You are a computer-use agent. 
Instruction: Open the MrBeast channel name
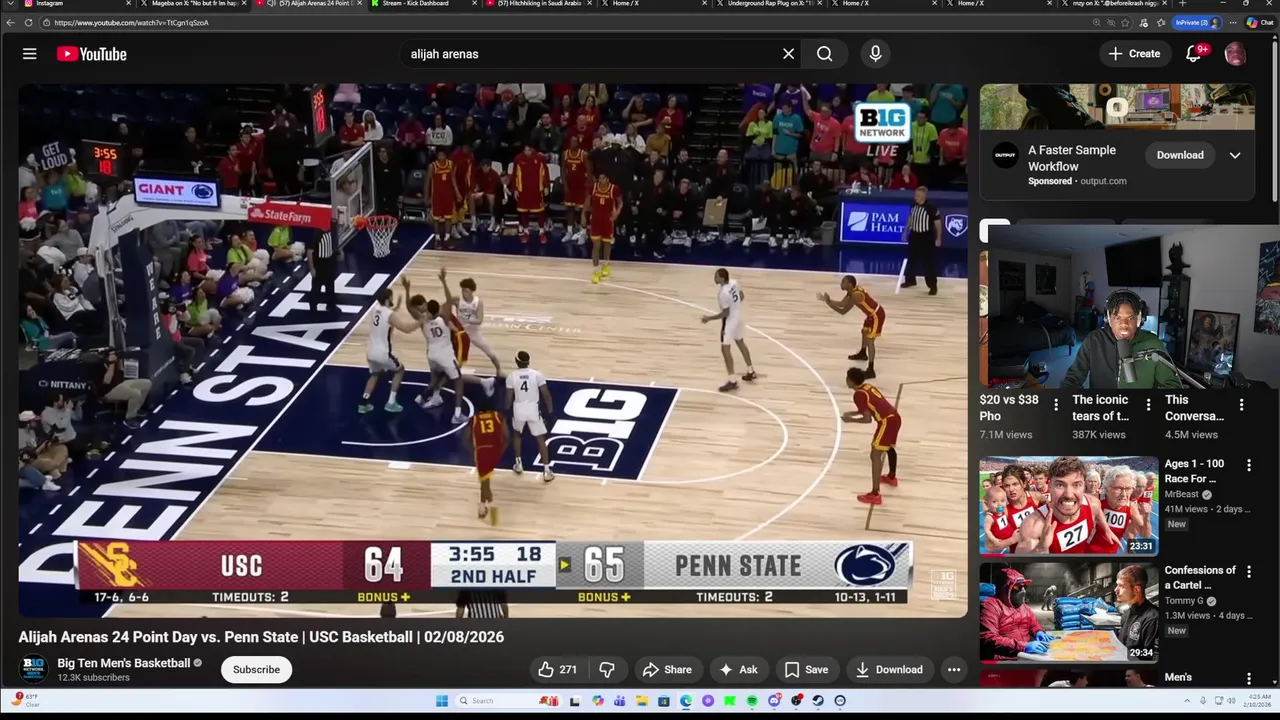point(1181,494)
